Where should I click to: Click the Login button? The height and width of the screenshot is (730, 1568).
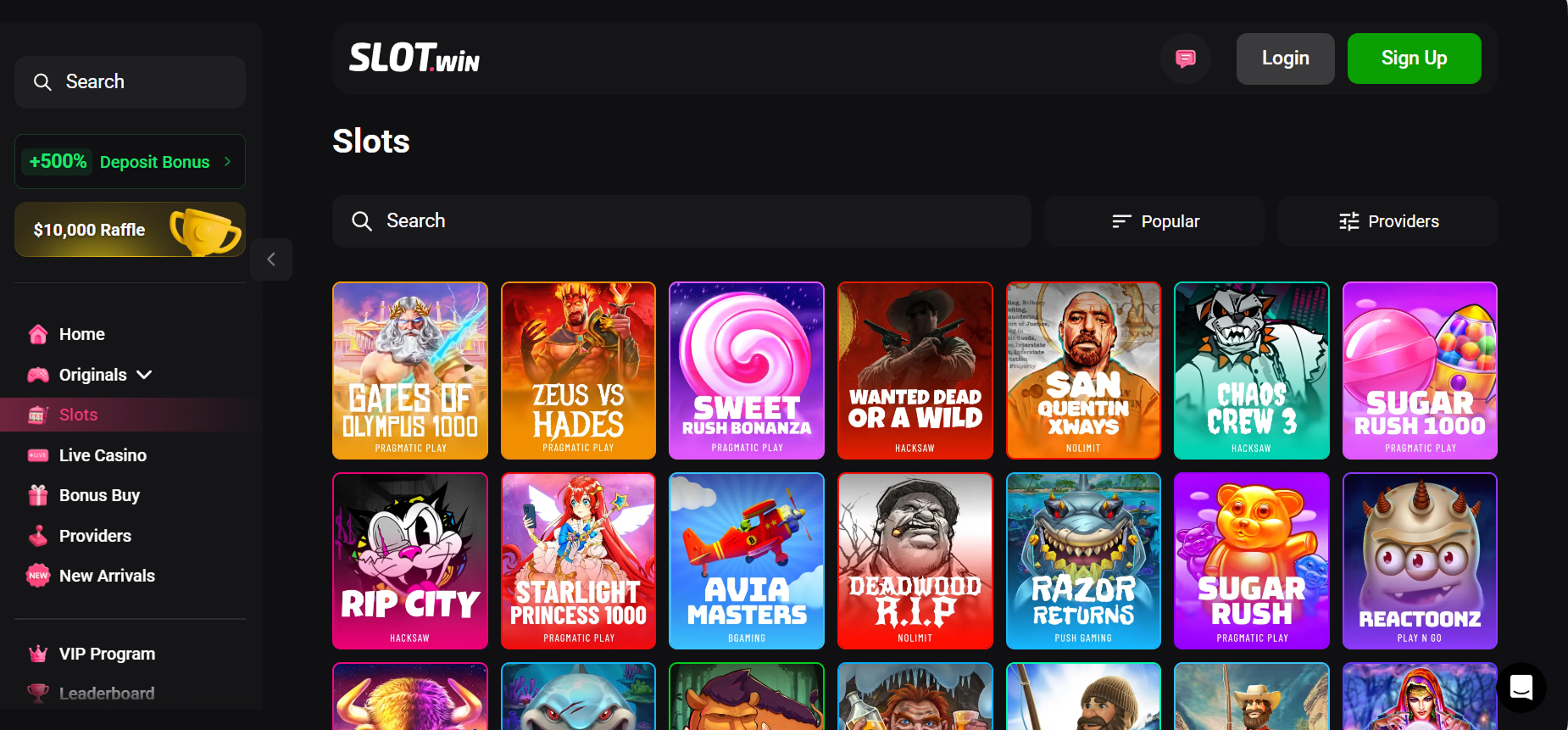[x=1285, y=59]
